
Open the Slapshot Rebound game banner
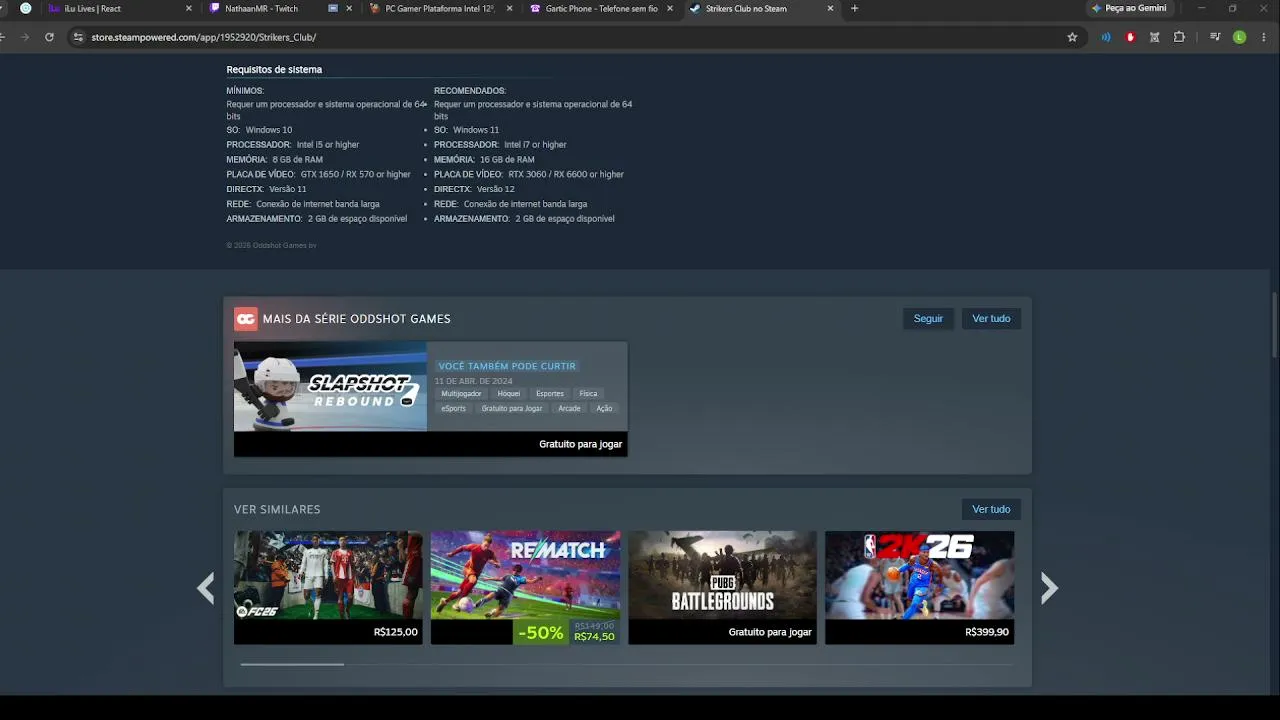330,386
